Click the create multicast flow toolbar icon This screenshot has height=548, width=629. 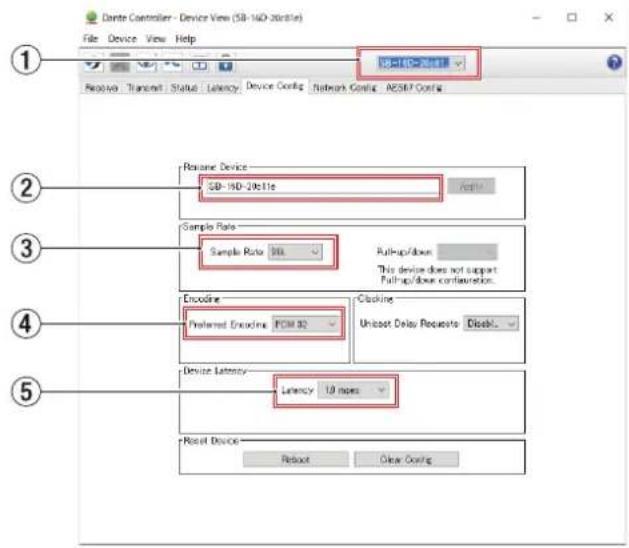[172, 63]
